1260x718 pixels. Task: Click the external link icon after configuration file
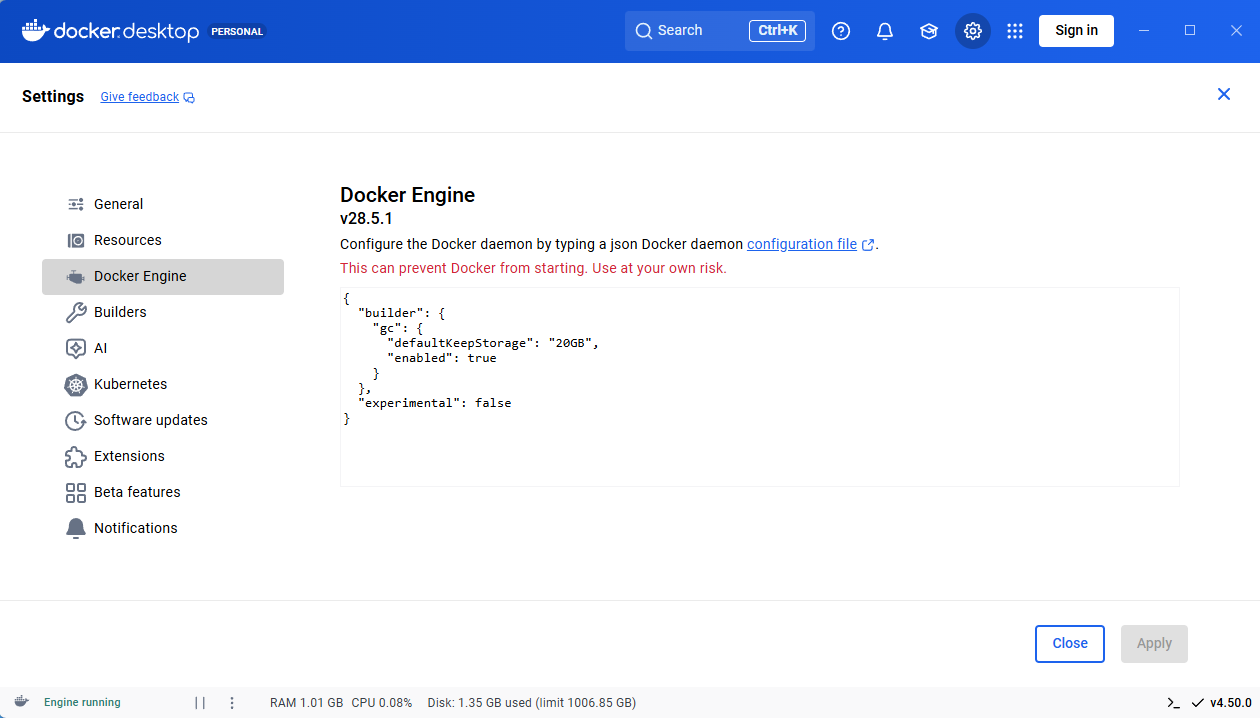[x=868, y=245]
